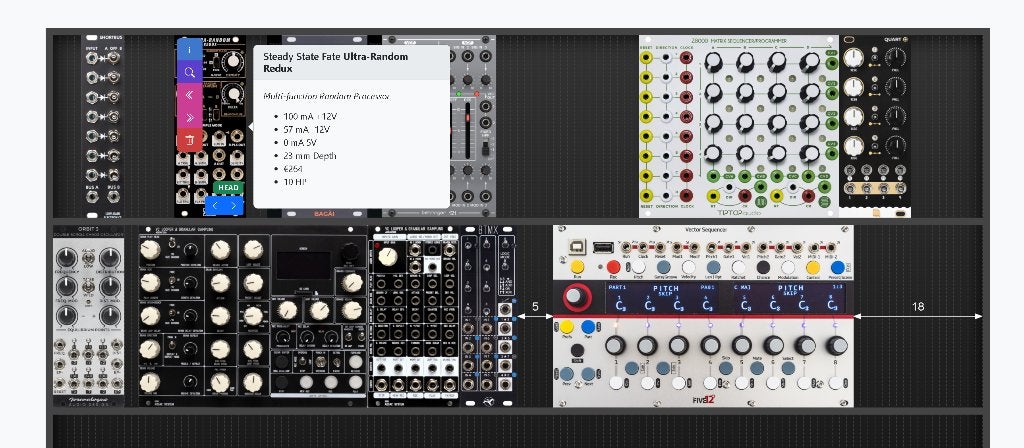Select the Shortbus module in the top row
Viewport: 1024px width, 448px height.
tap(103, 126)
